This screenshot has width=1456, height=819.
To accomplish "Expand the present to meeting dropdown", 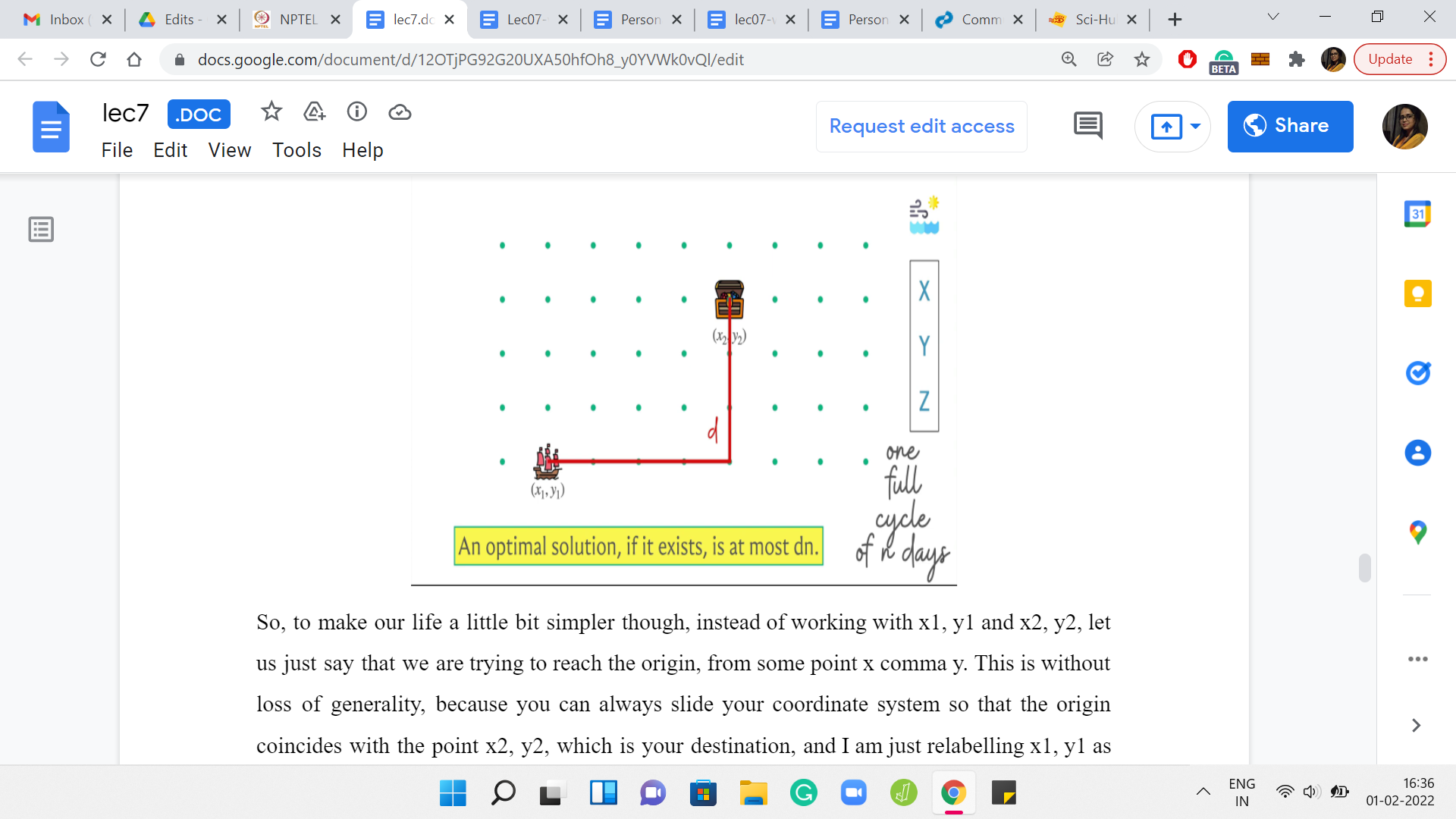I will pyautogui.click(x=1195, y=126).
